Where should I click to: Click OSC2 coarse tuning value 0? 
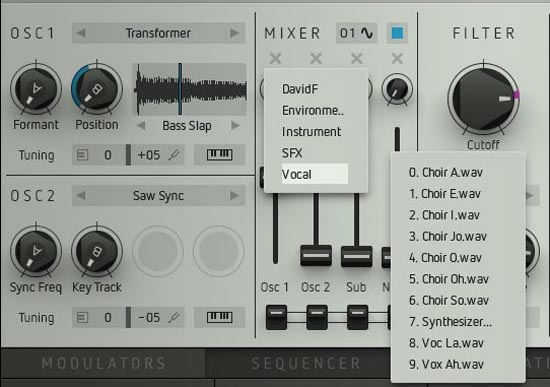[108, 318]
